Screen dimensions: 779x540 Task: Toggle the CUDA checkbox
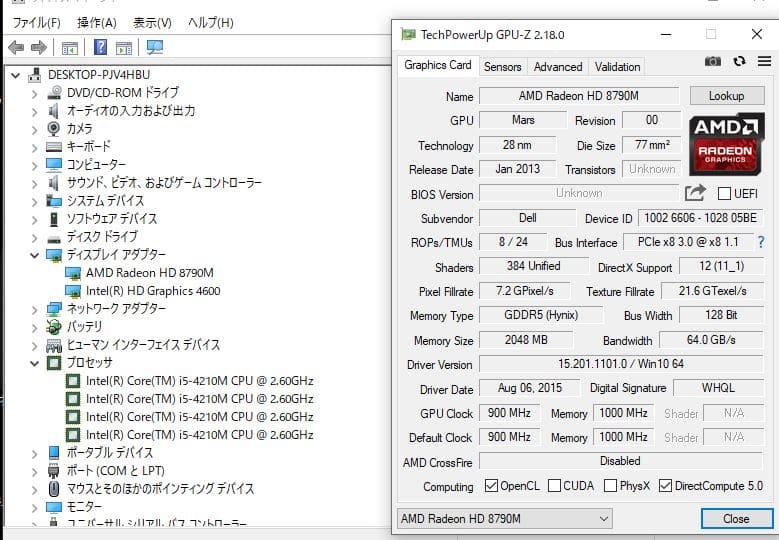point(554,485)
